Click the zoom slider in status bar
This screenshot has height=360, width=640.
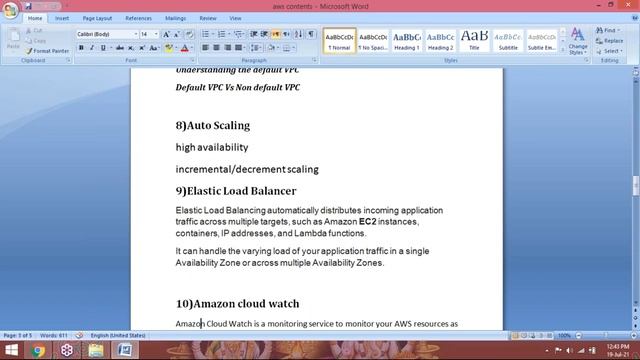click(606, 336)
